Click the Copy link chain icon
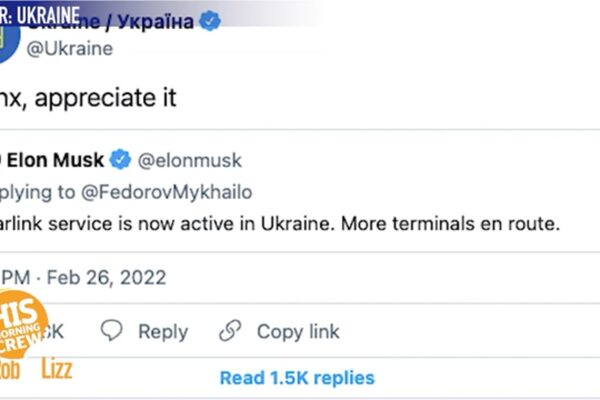The width and height of the screenshot is (600, 400). [230, 330]
